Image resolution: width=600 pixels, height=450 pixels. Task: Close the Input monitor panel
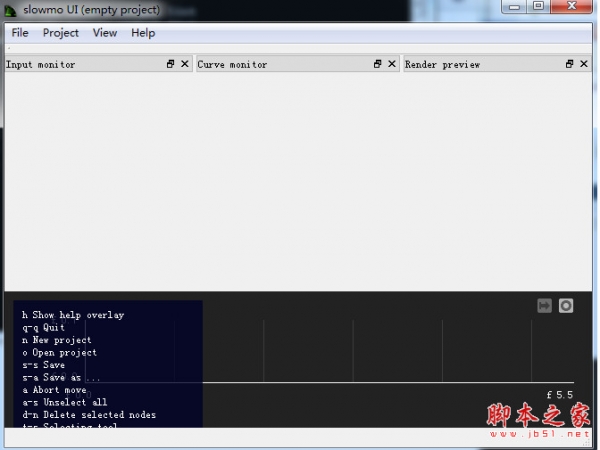click(185, 64)
